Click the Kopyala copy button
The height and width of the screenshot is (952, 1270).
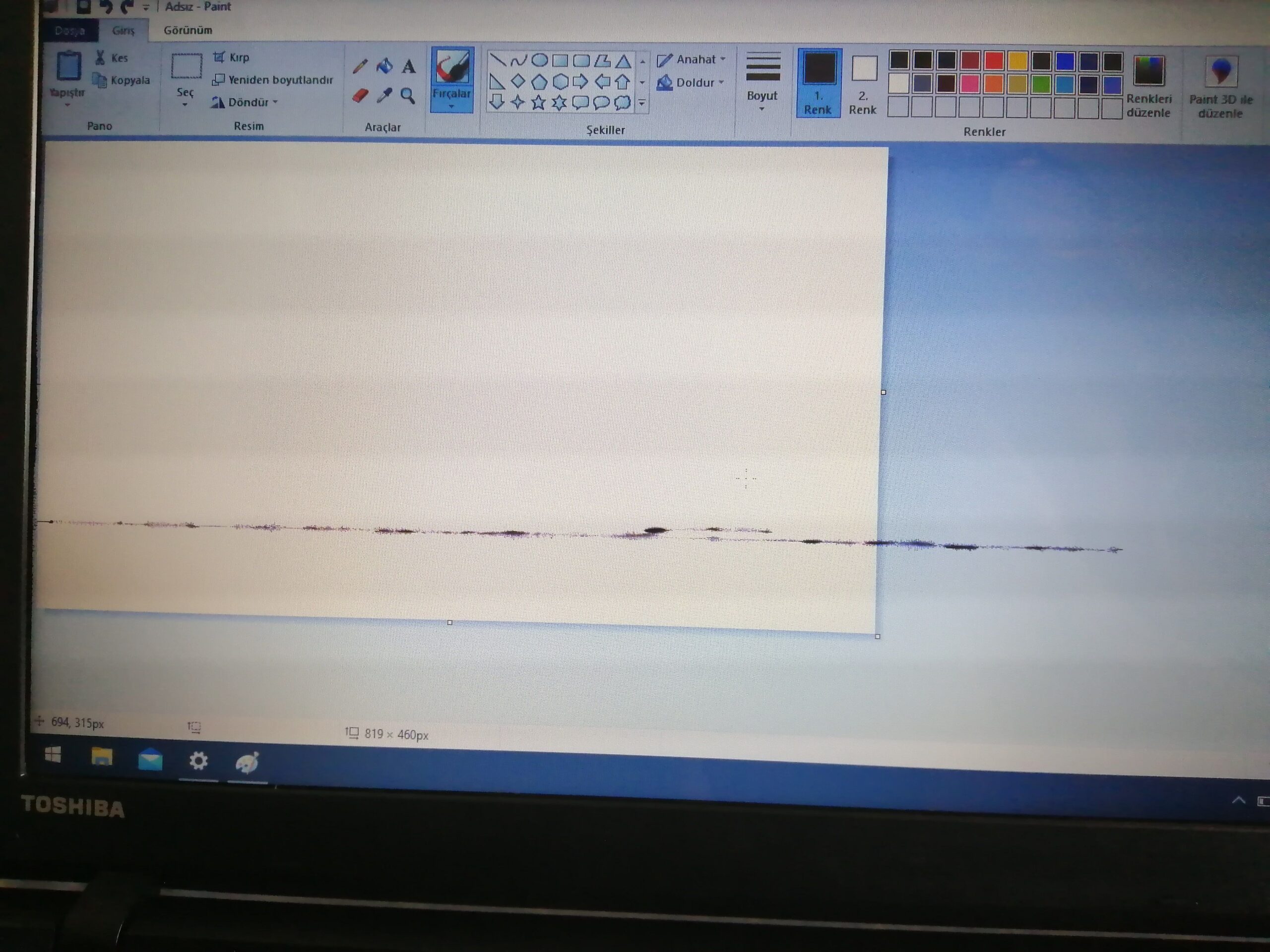122,80
